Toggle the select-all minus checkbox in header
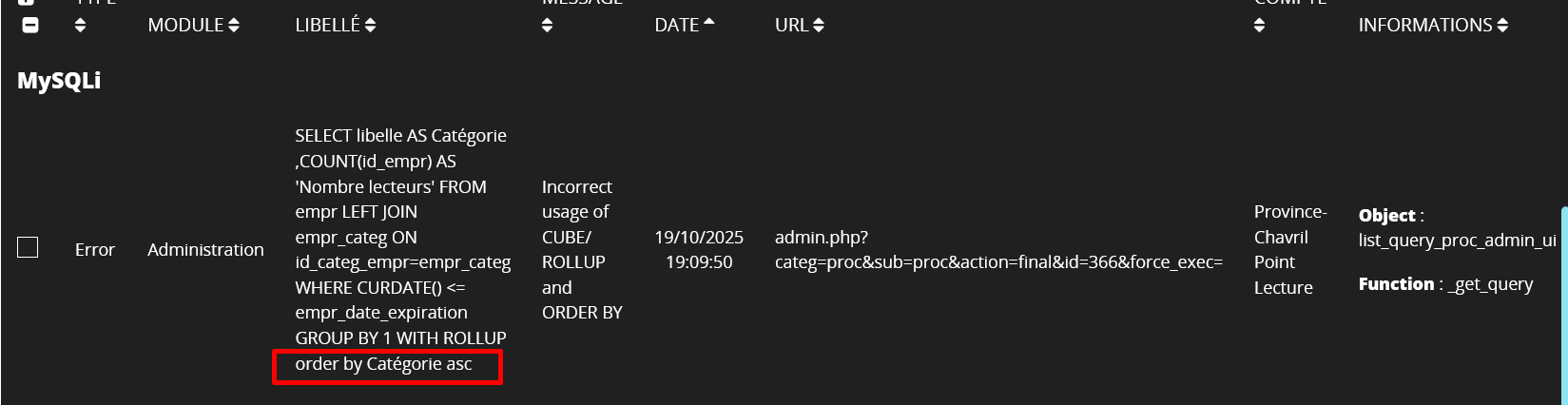This screenshot has width=1568, height=405. click(x=30, y=26)
